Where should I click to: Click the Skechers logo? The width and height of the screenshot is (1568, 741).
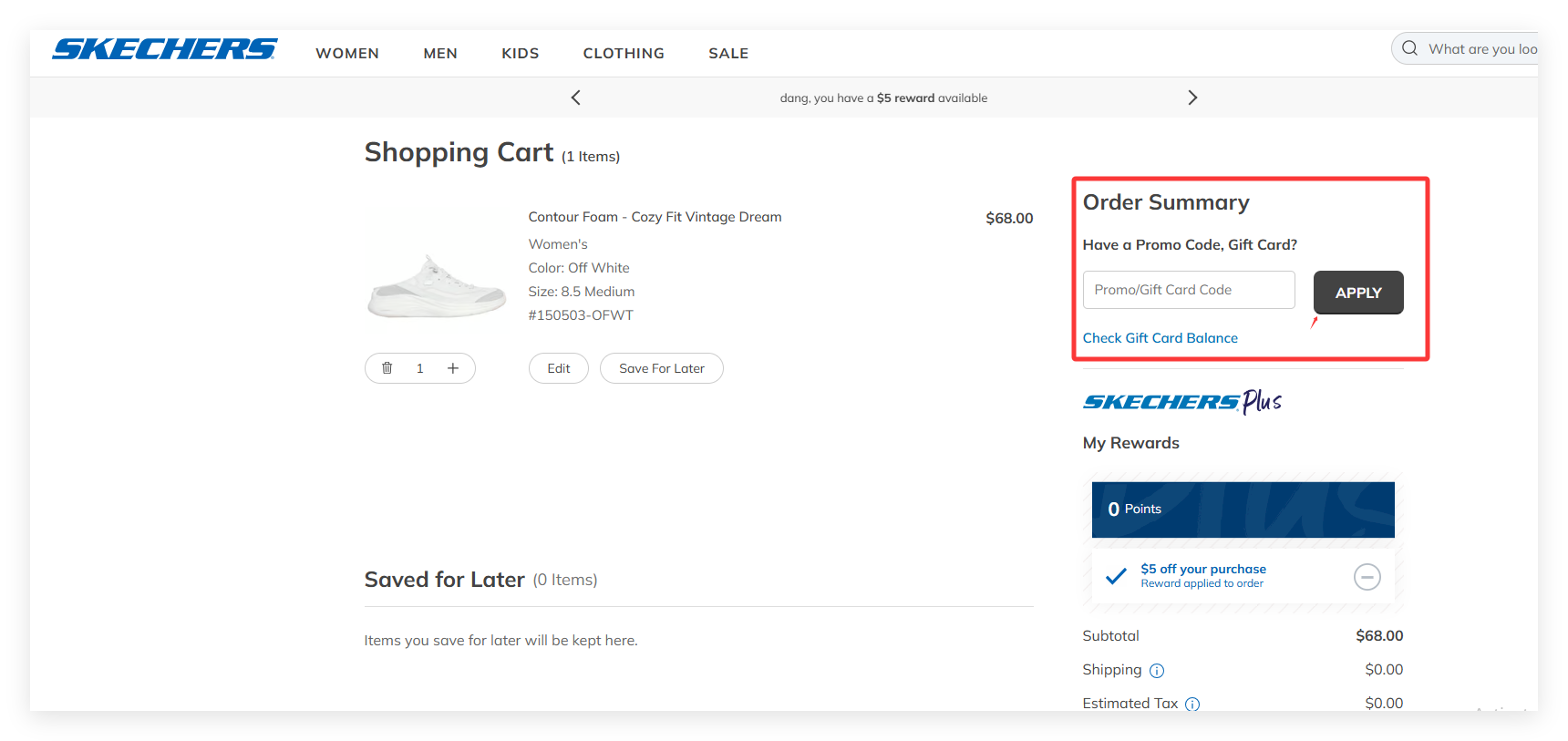pos(165,49)
